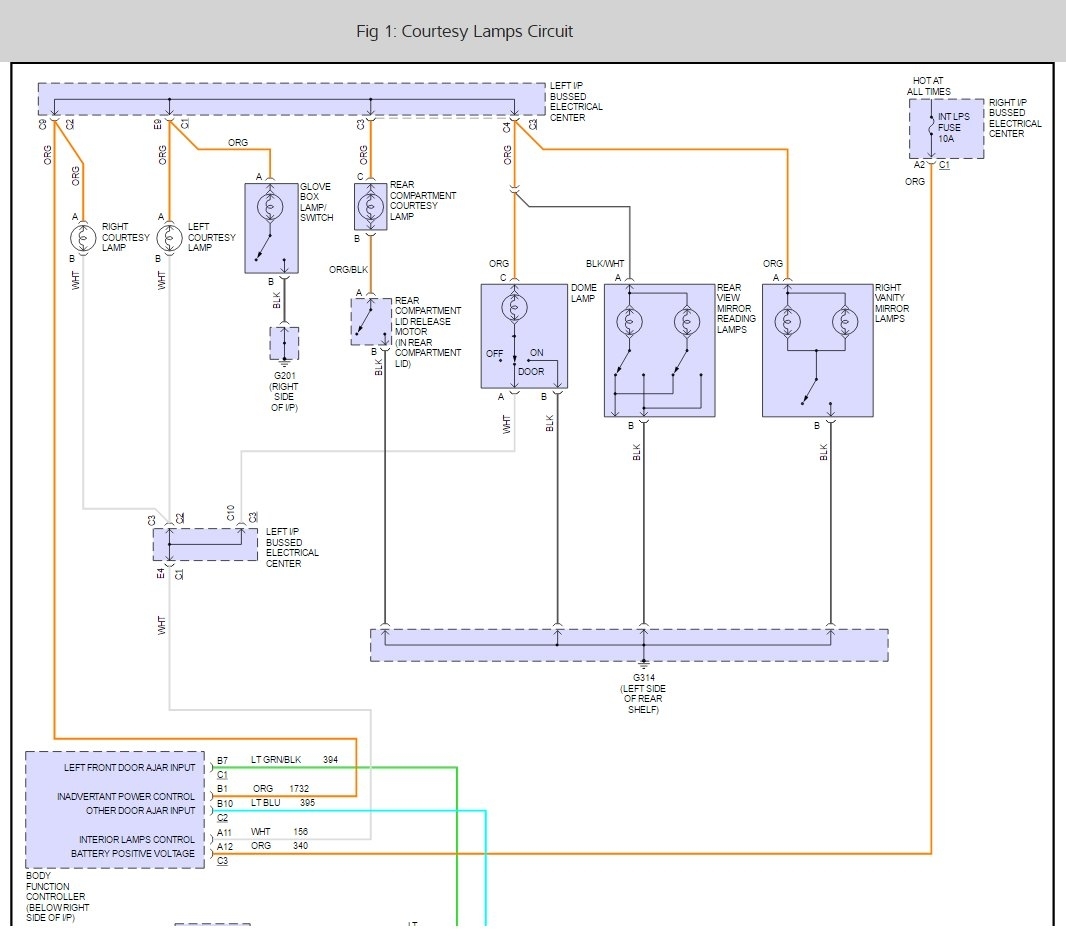Click the Rear Compartment Lid Release Motor switch
This screenshot has height=938, width=1066.
click(x=370, y=321)
